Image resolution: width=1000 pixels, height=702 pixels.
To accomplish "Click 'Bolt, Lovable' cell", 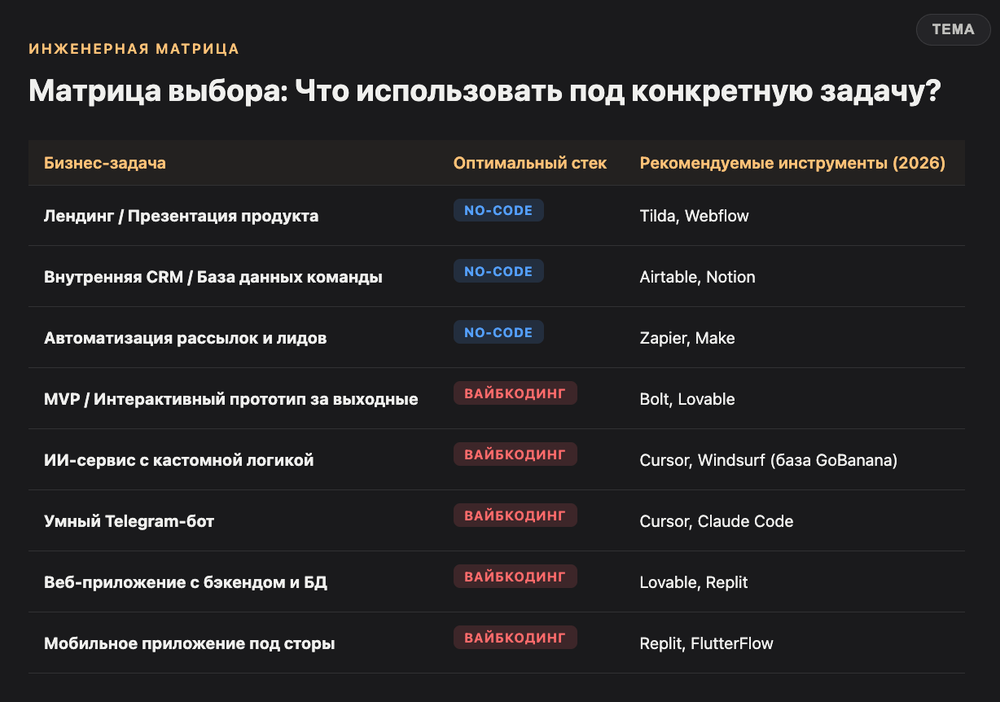I will click(x=687, y=399).
